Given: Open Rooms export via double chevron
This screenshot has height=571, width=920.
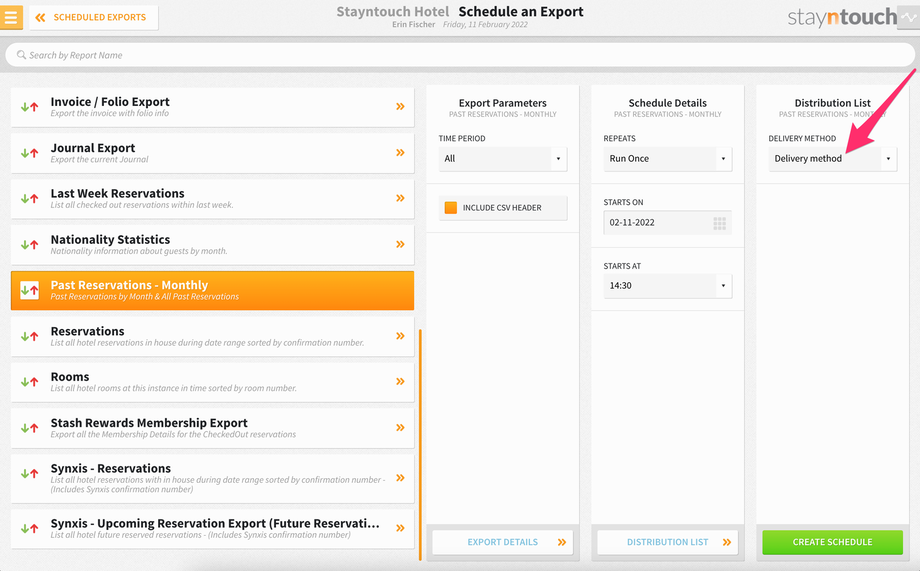Looking at the screenshot, I should point(400,381).
